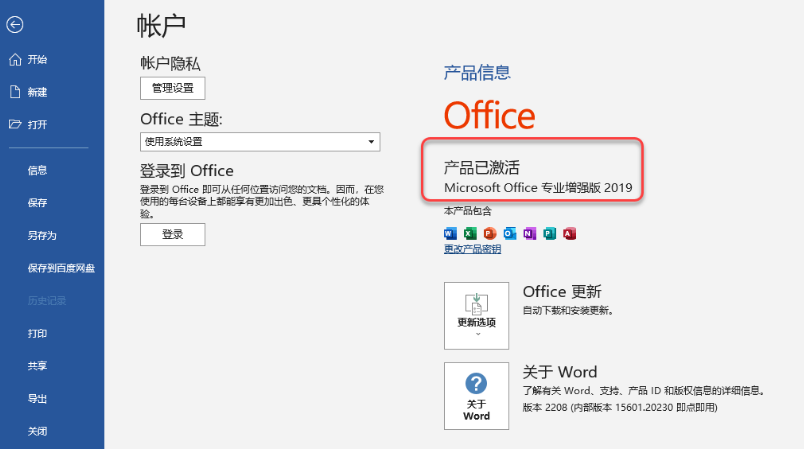Open the 另存为 page
The width and height of the screenshot is (804, 449).
42,236
